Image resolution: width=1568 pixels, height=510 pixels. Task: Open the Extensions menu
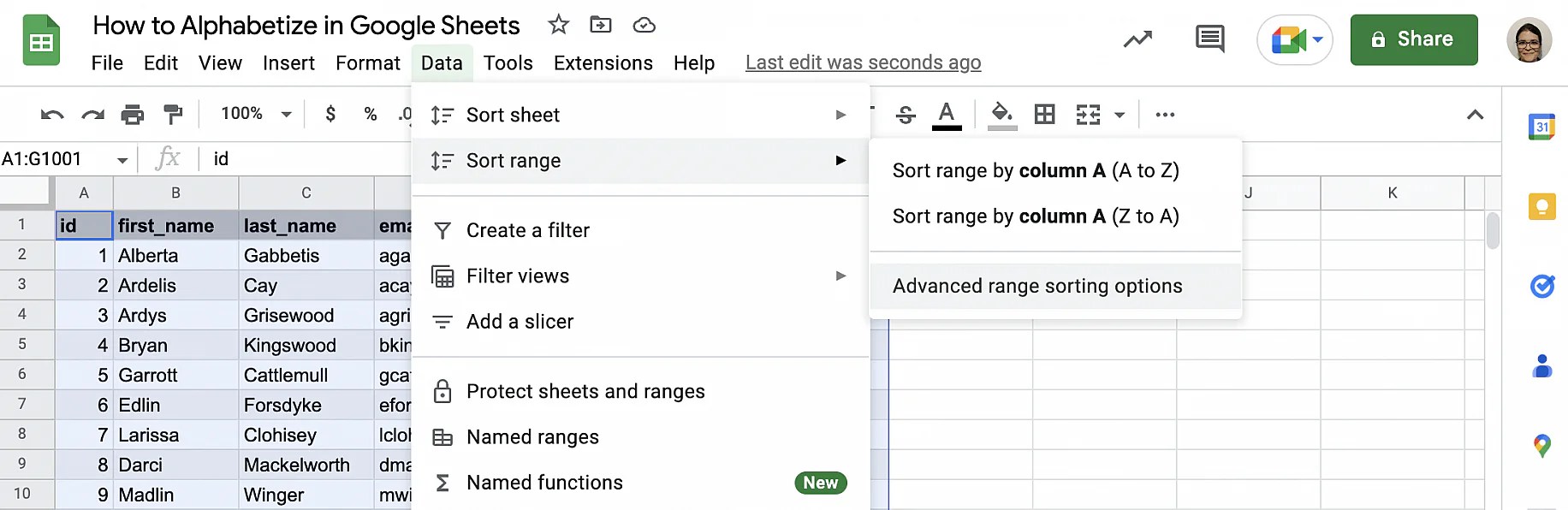[x=603, y=63]
